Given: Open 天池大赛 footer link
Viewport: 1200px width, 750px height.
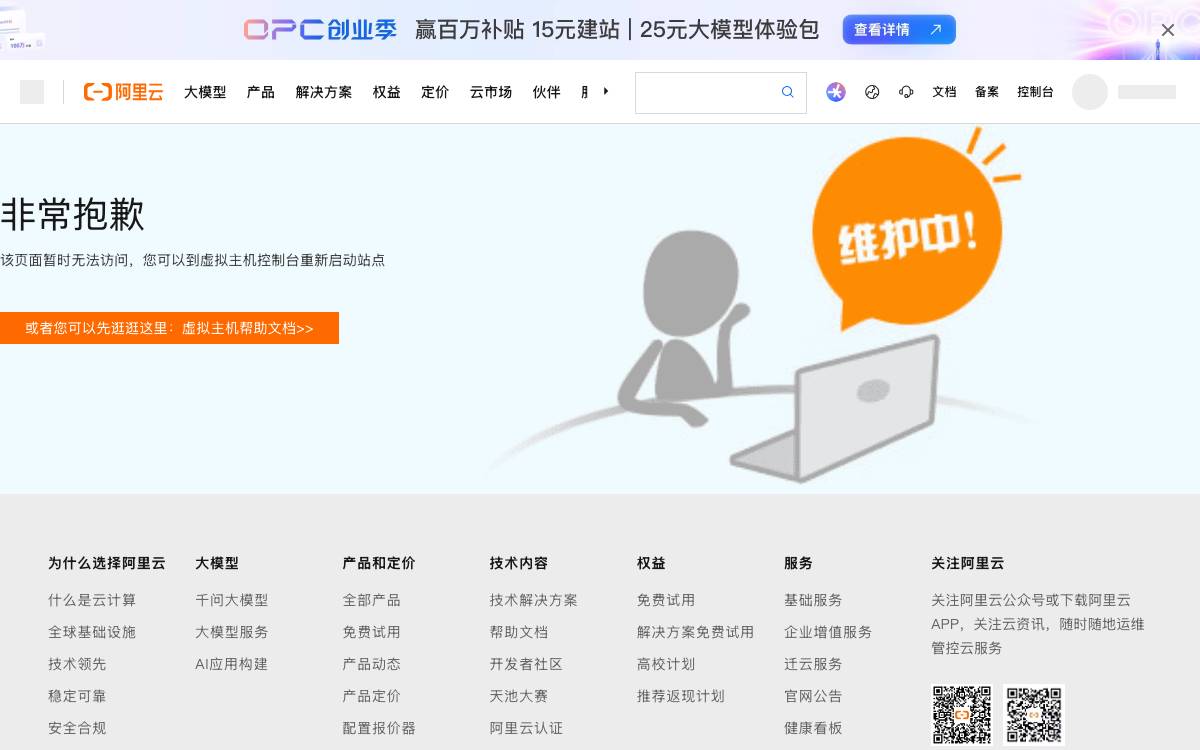Looking at the screenshot, I should (519, 696).
